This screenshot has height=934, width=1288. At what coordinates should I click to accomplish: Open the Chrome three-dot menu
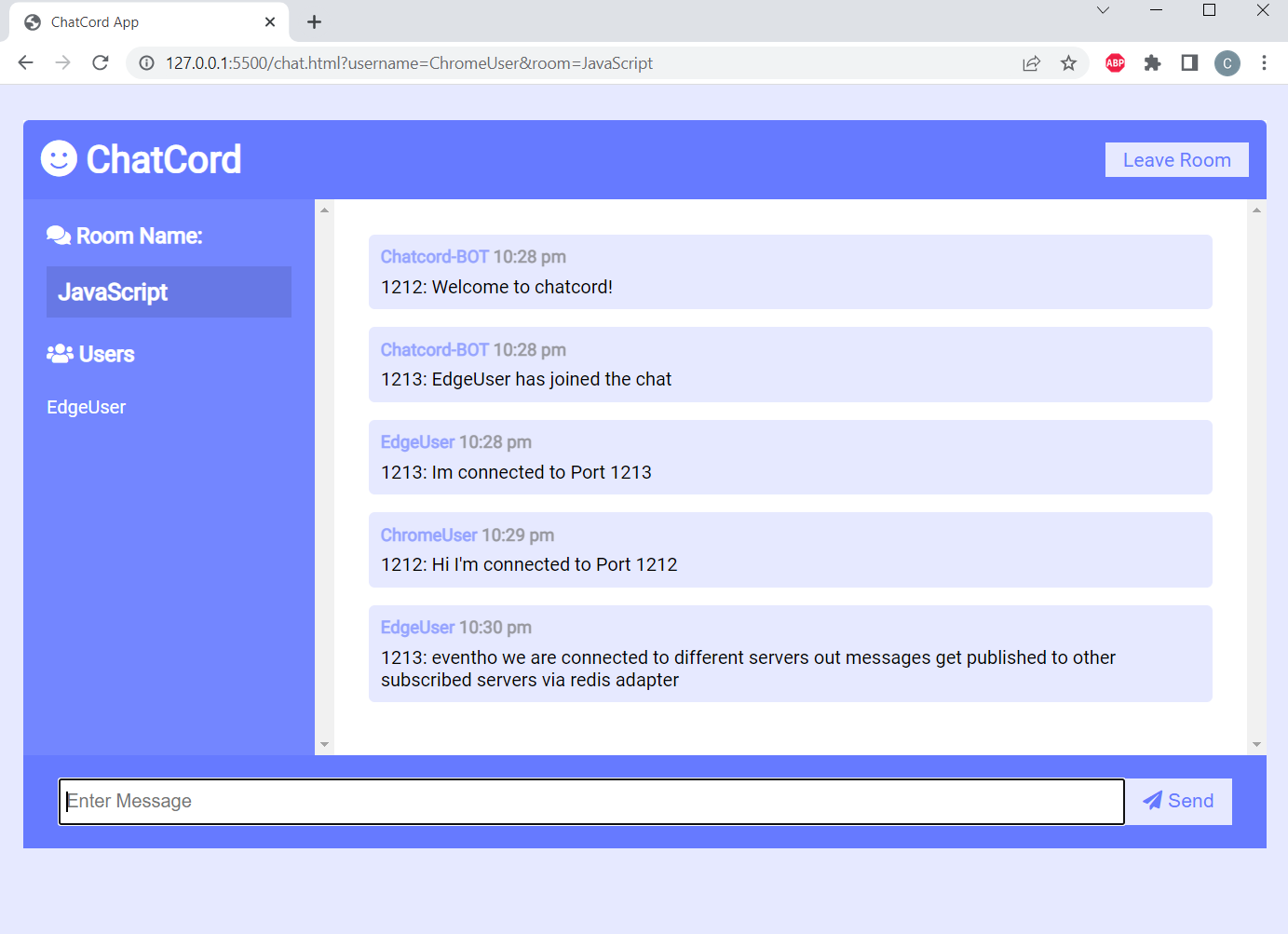coord(1264,63)
